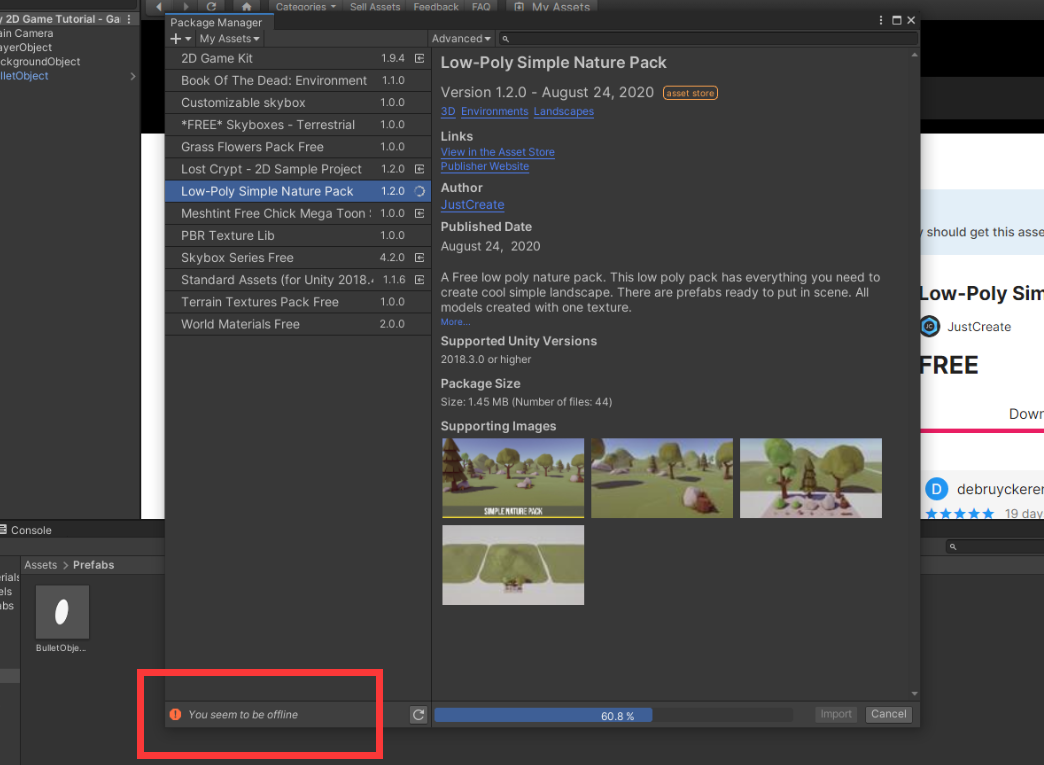Open the Categories dropdown

pos(305,7)
